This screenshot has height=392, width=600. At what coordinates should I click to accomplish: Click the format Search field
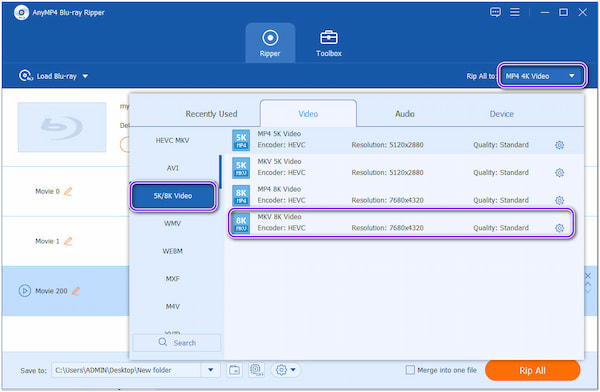coord(177,343)
